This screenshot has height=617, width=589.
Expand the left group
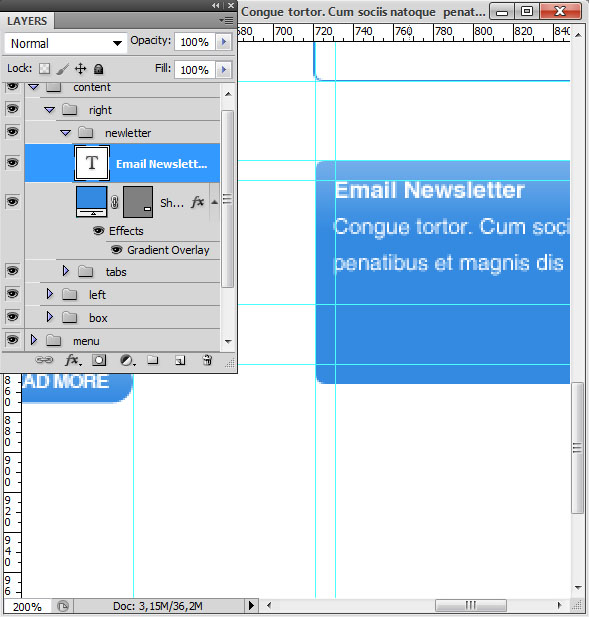pos(50,294)
